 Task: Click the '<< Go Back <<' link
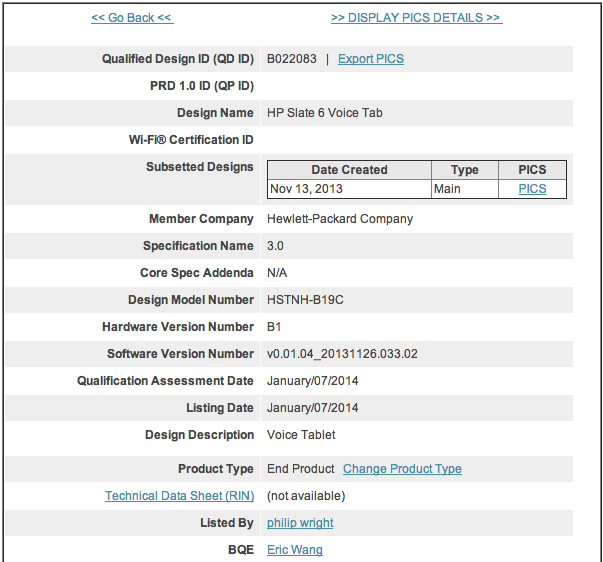(x=132, y=18)
